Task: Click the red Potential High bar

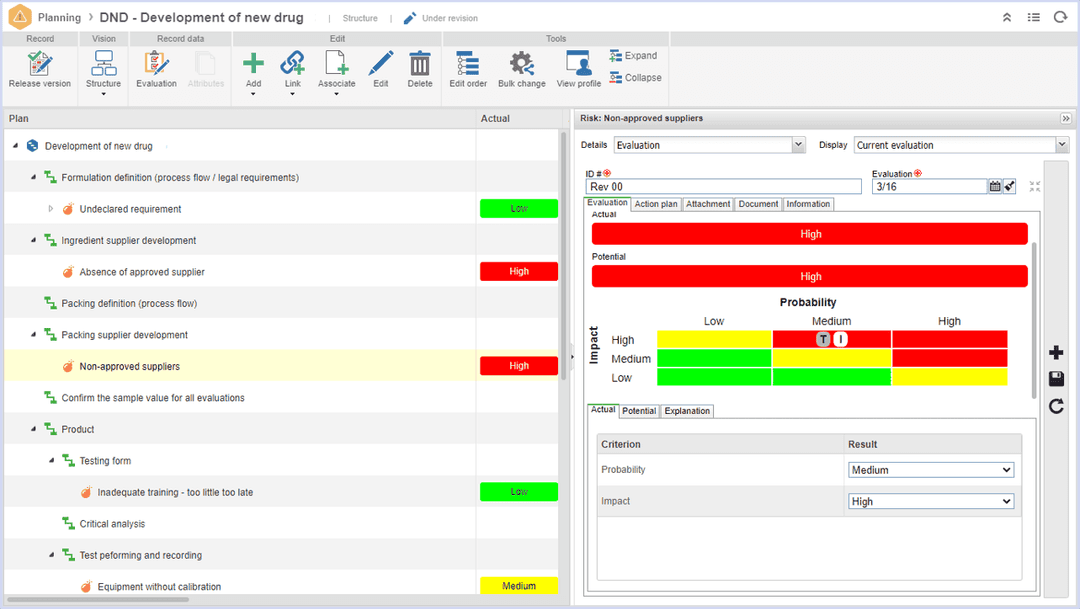Action: pos(809,276)
